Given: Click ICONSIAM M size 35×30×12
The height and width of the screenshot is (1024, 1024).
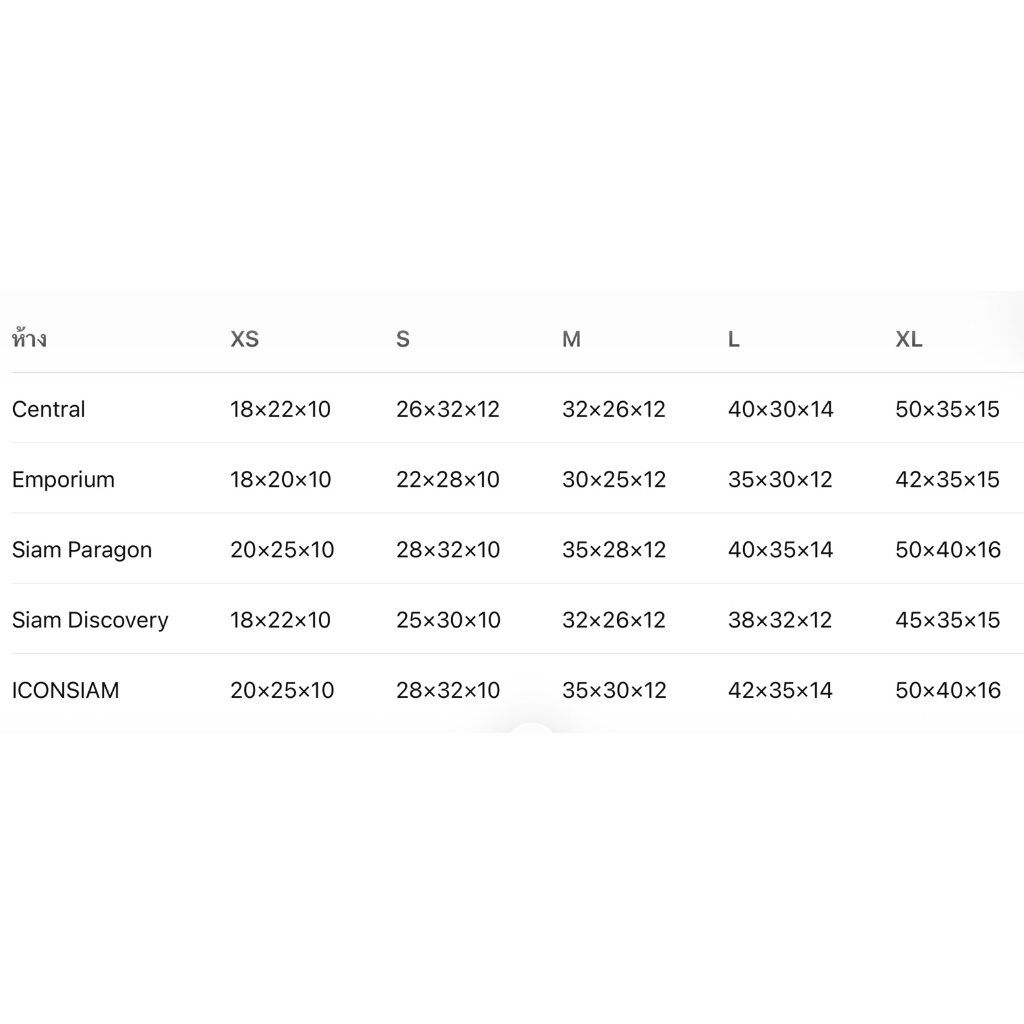Looking at the screenshot, I should (614, 690).
